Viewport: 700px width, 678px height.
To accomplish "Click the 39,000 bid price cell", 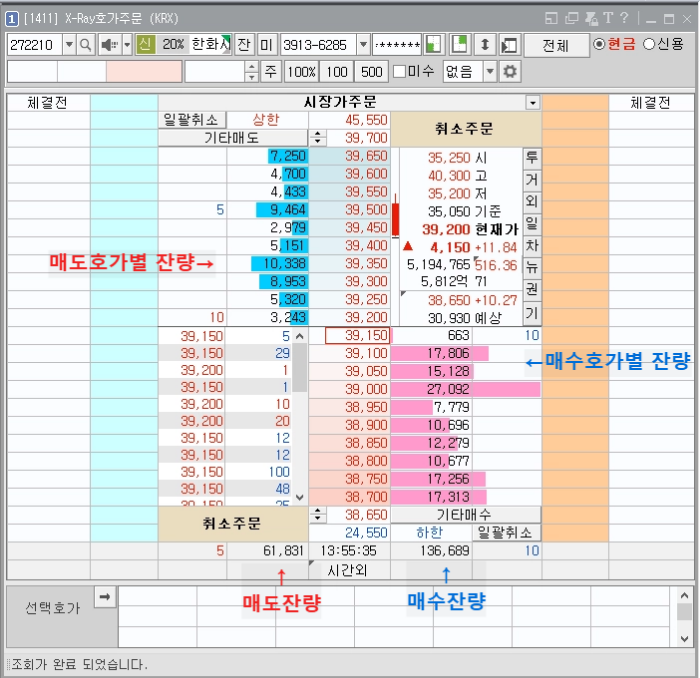I will 350,389.
